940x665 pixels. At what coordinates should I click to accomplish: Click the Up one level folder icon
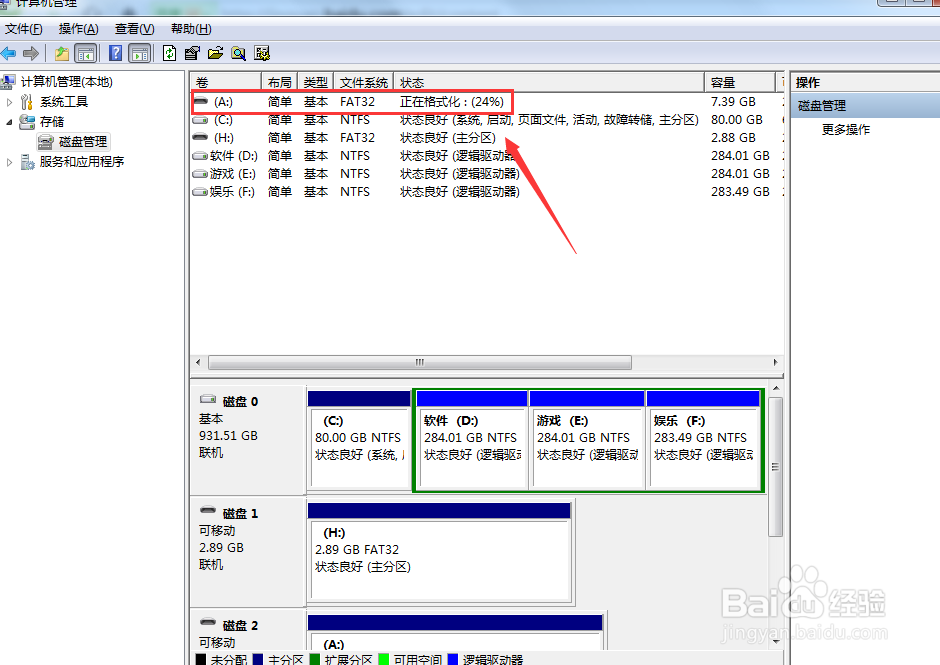[x=62, y=53]
